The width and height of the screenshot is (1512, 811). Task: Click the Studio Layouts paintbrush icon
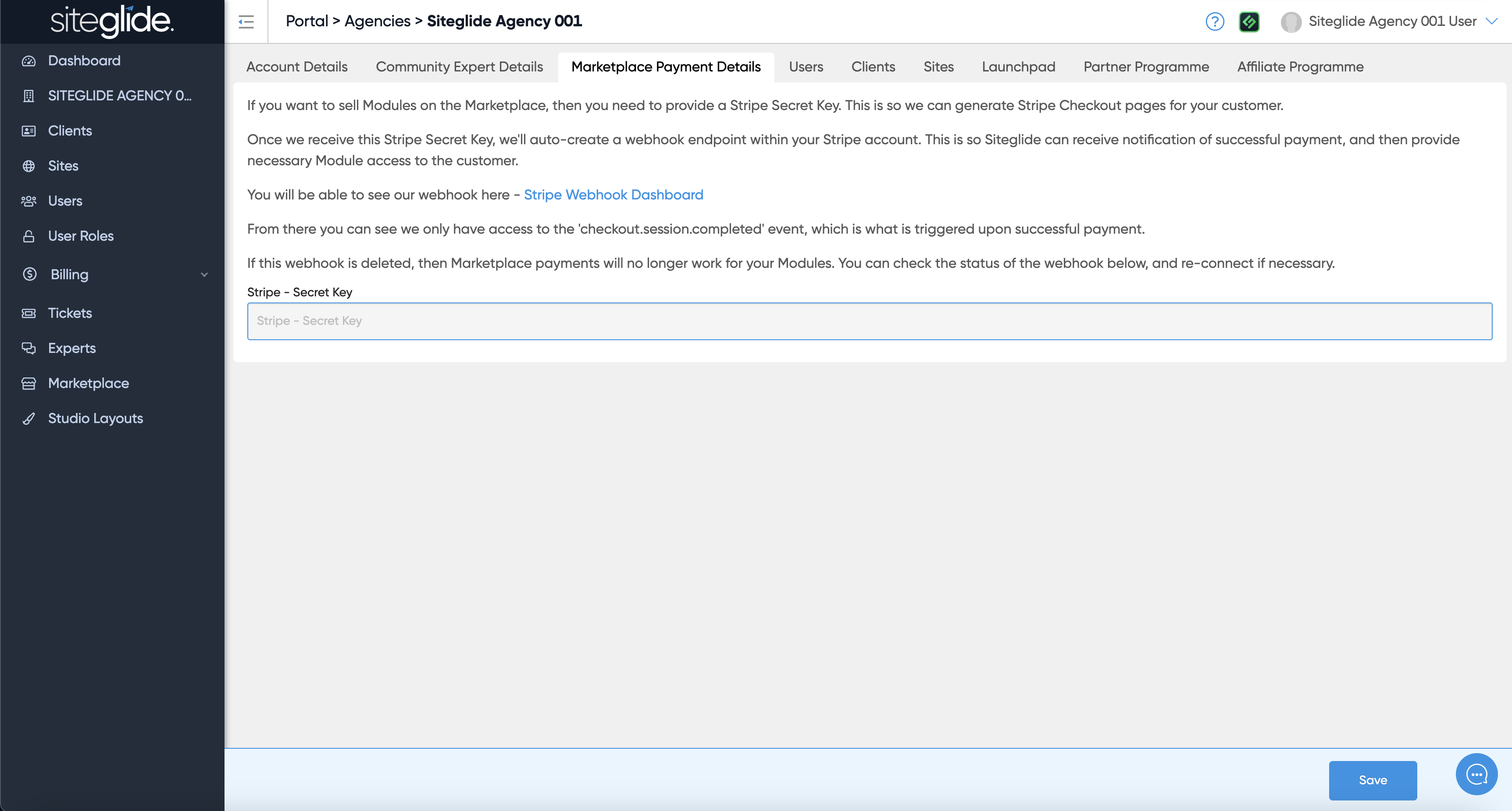(x=29, y=419)
